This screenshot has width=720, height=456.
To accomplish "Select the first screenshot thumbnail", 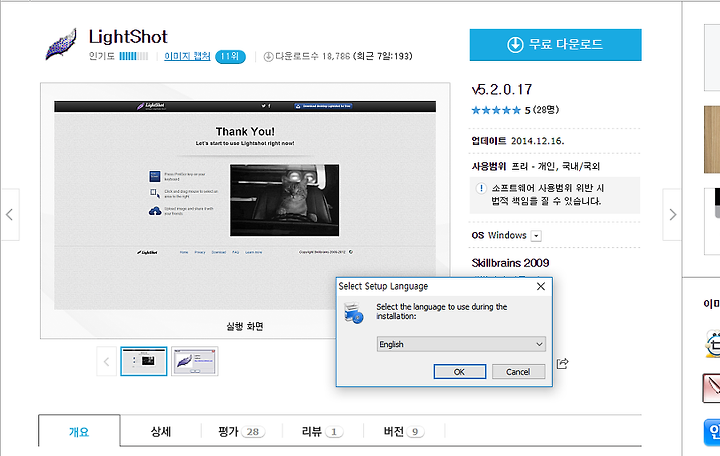I will 144,361.
